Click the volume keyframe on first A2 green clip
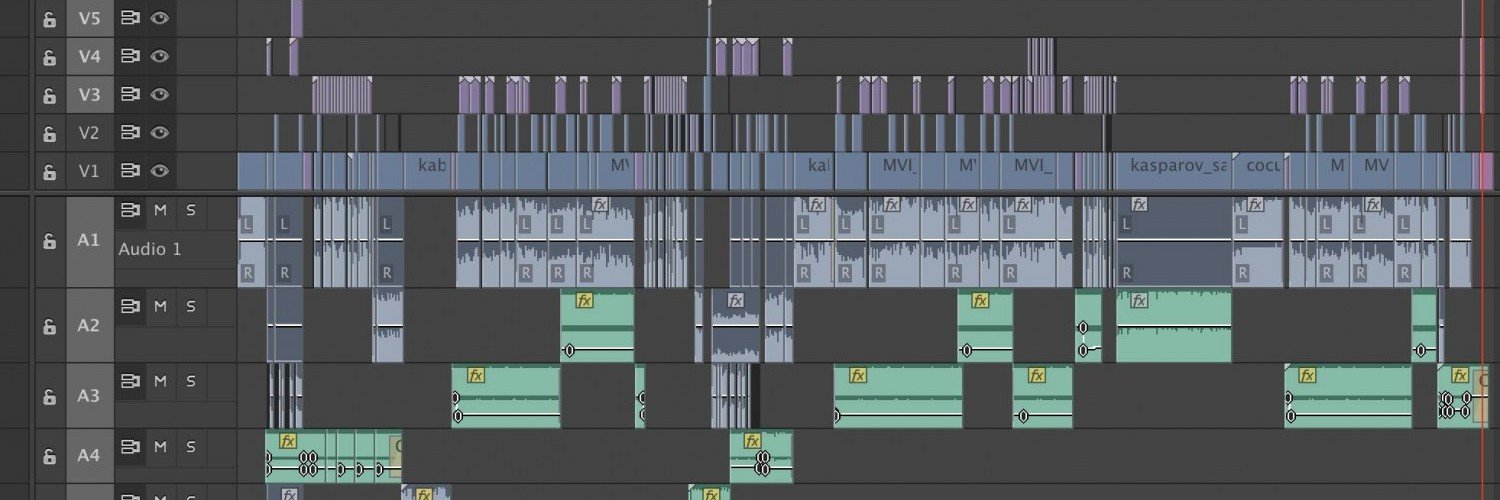 (569, 350)
